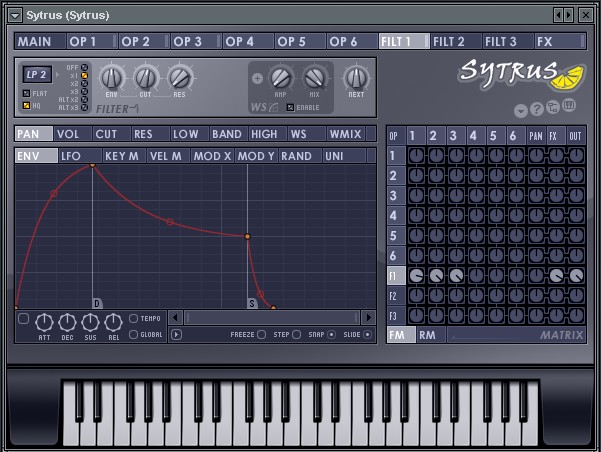Click the filter CUT knob
This screenshot has width=601, height=452.
146,78
